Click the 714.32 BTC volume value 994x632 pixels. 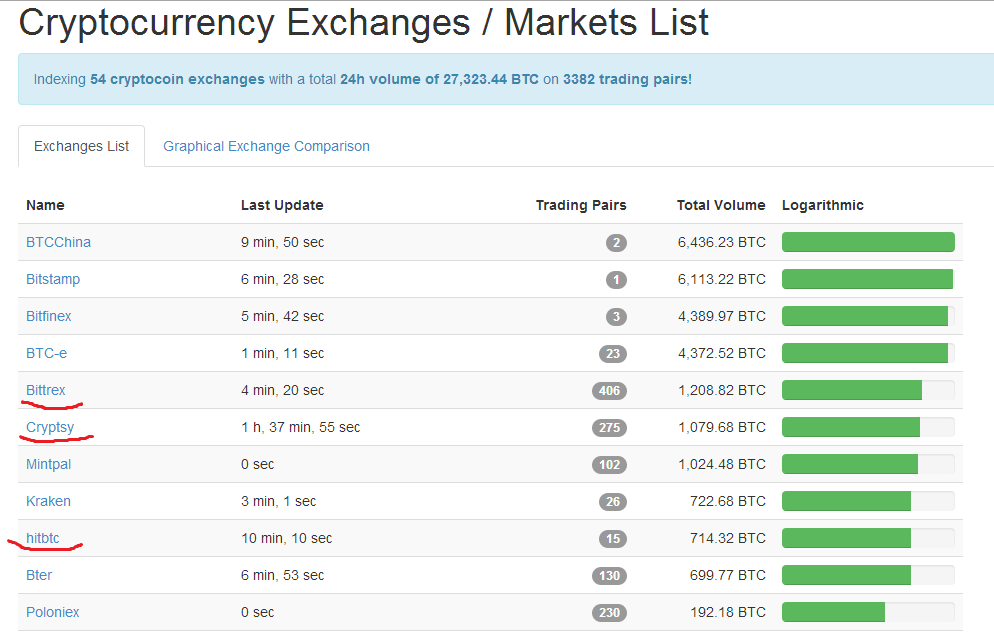point(728,538)
